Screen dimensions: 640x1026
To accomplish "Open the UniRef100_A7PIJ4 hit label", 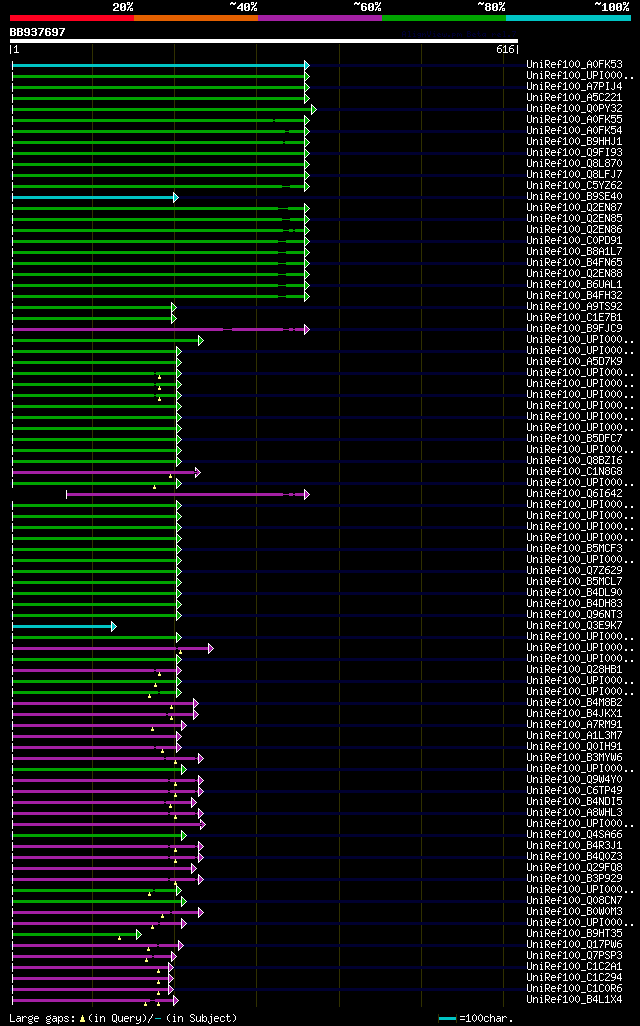I will tap(575, 87).
